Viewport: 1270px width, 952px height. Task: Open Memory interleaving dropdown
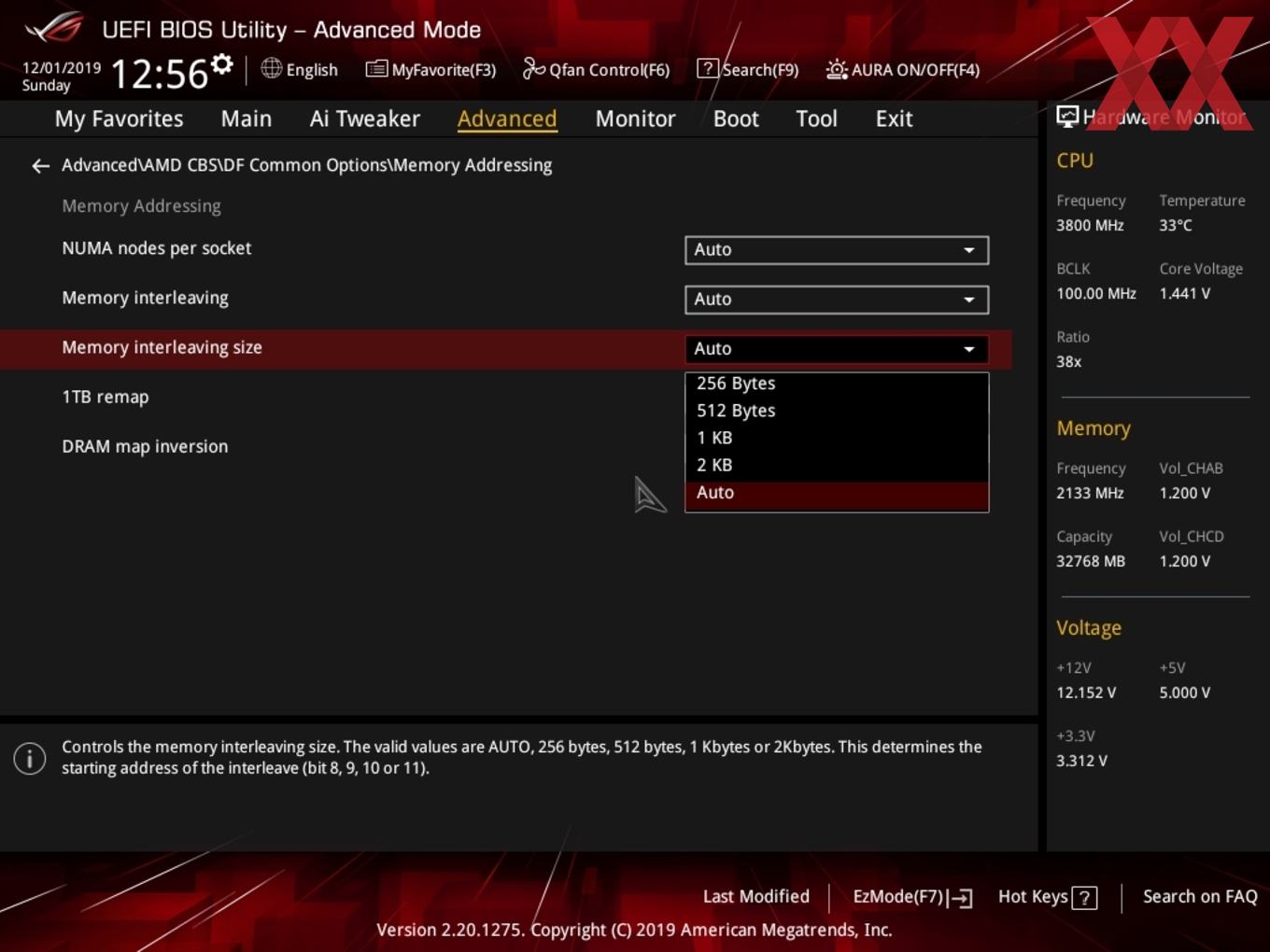pyautogui.click(x=837, y=300)
